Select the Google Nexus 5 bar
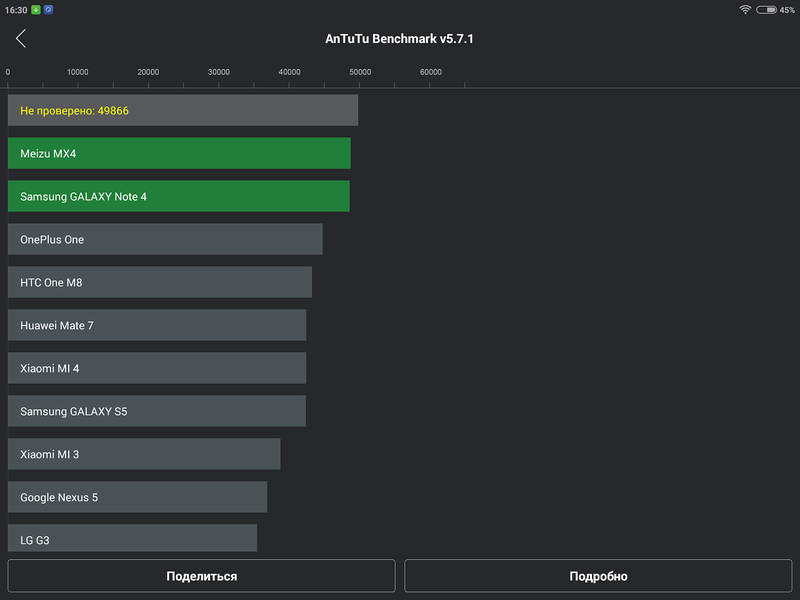Image resolution: width=800 pixels, height=600 pixels. pos(137,497)
